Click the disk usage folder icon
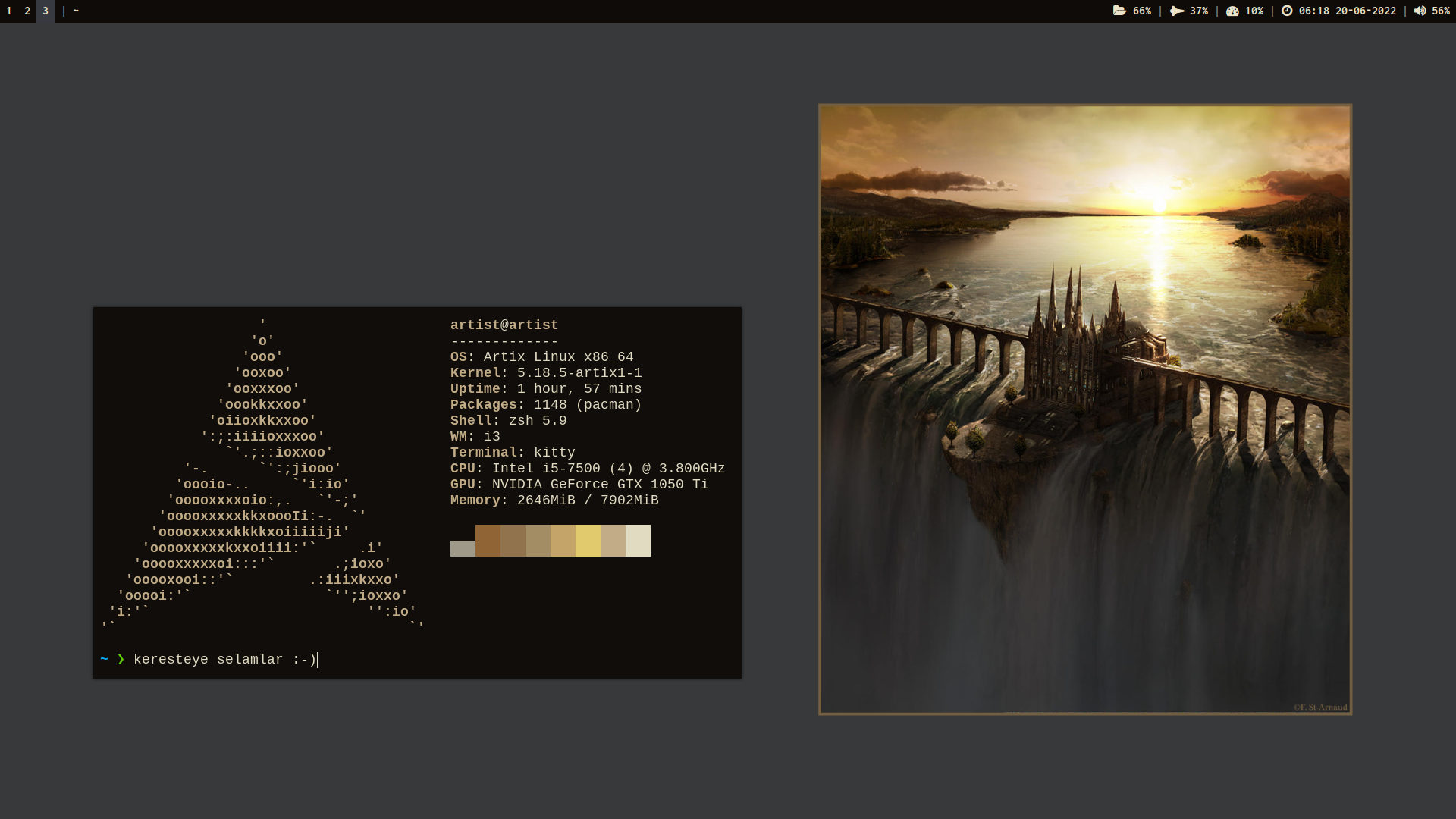This screenshot has width=1456, height=819. (x=1119, y=11)
